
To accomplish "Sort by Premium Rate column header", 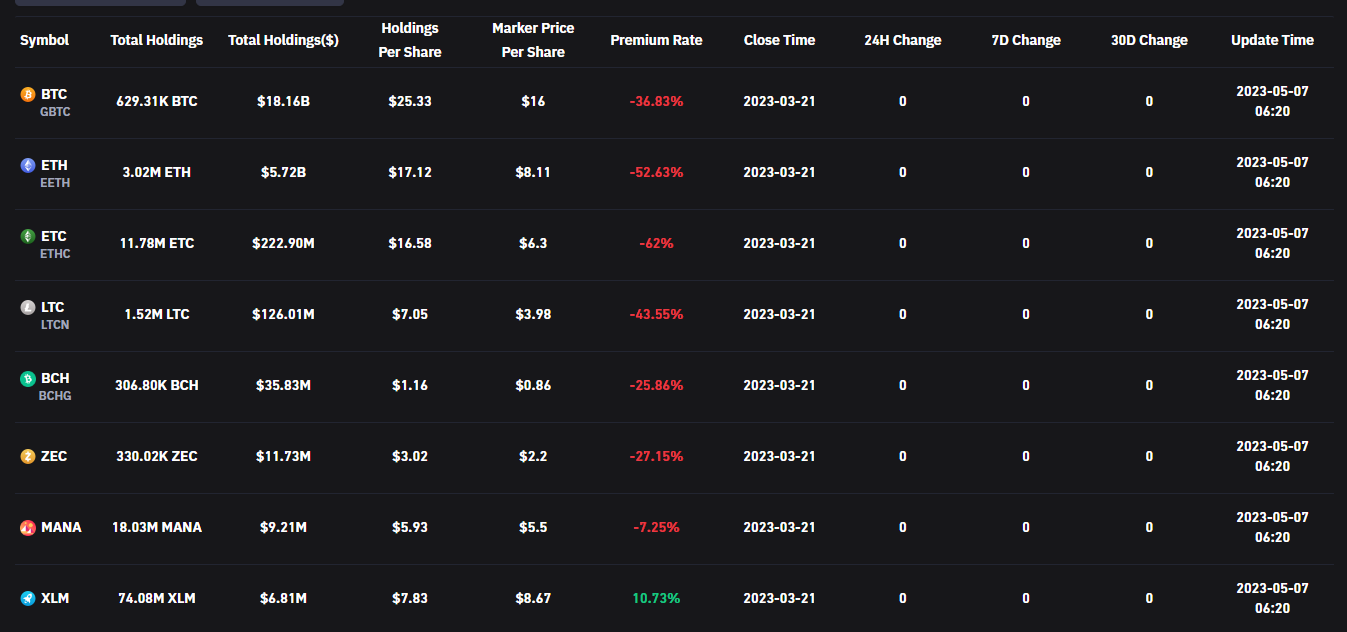I will [x=656, y=40].
